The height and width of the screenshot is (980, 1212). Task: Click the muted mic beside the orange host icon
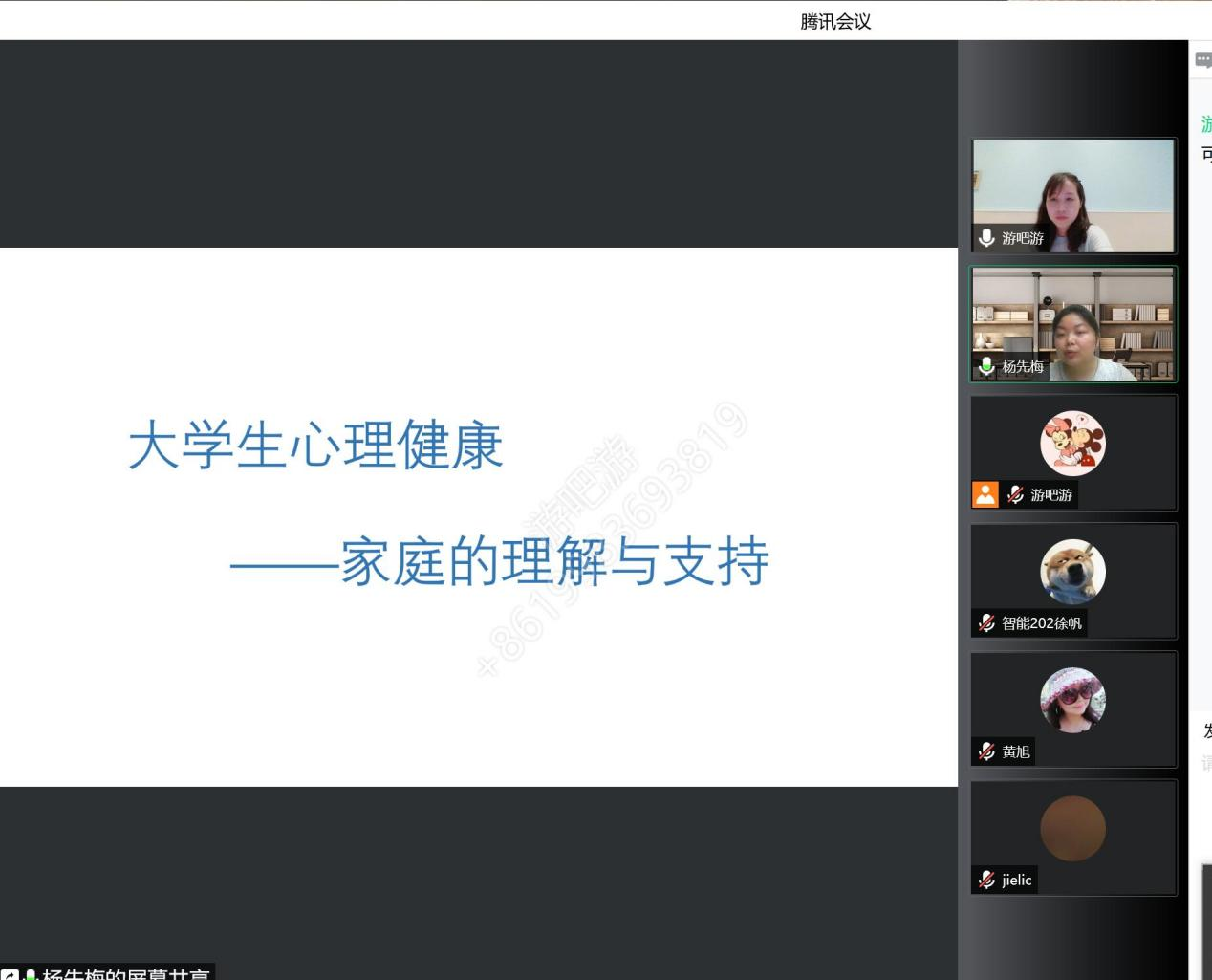coord(1015,494)
